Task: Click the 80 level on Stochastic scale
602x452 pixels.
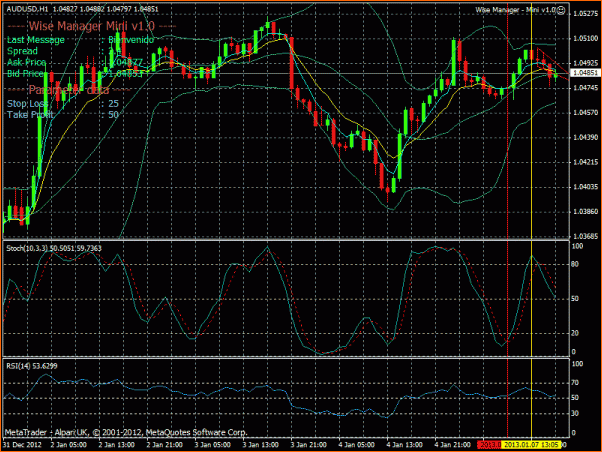Action: point(575,265)
